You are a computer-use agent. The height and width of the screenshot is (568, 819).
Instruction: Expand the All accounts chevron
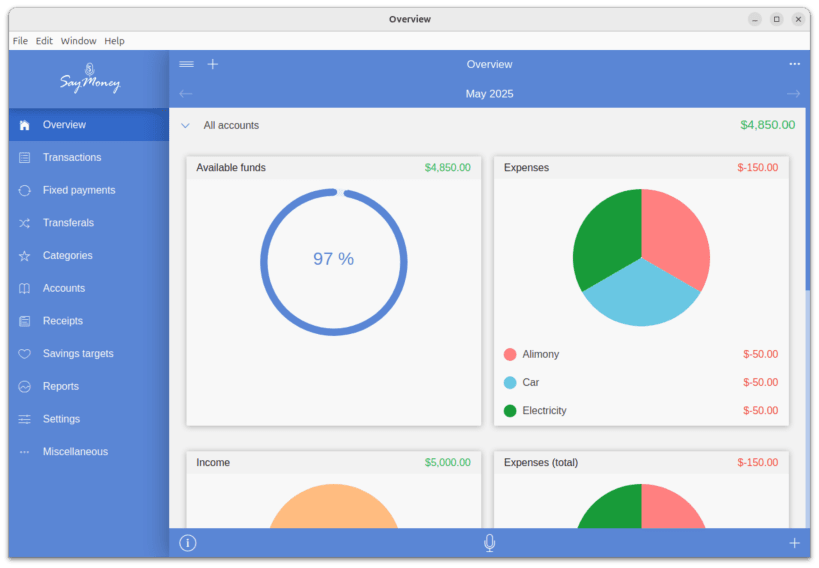[185, 125]
